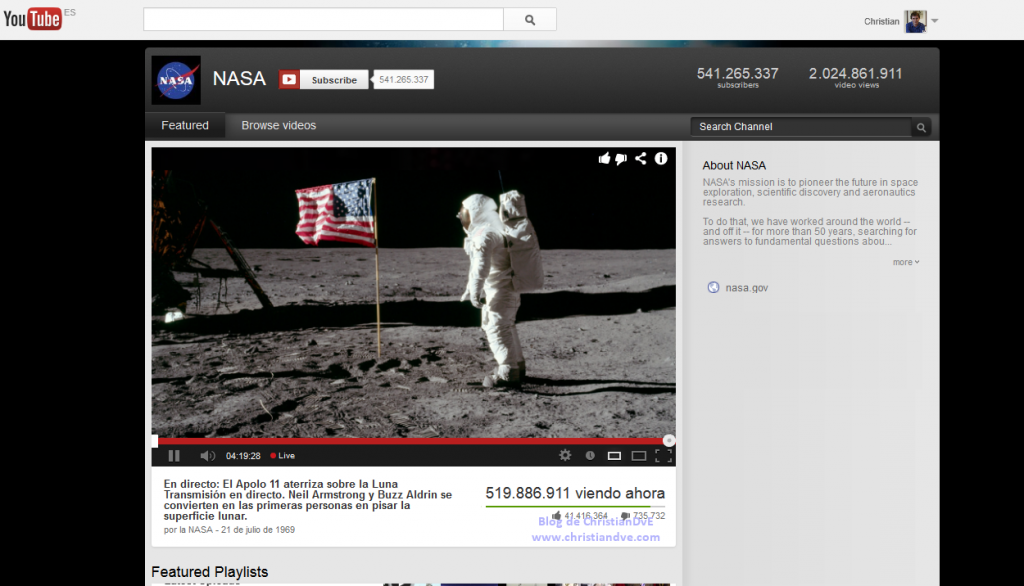Click the About NASA heading
Viewport: 1024px width, 586px height.
(x=734, y=166)
